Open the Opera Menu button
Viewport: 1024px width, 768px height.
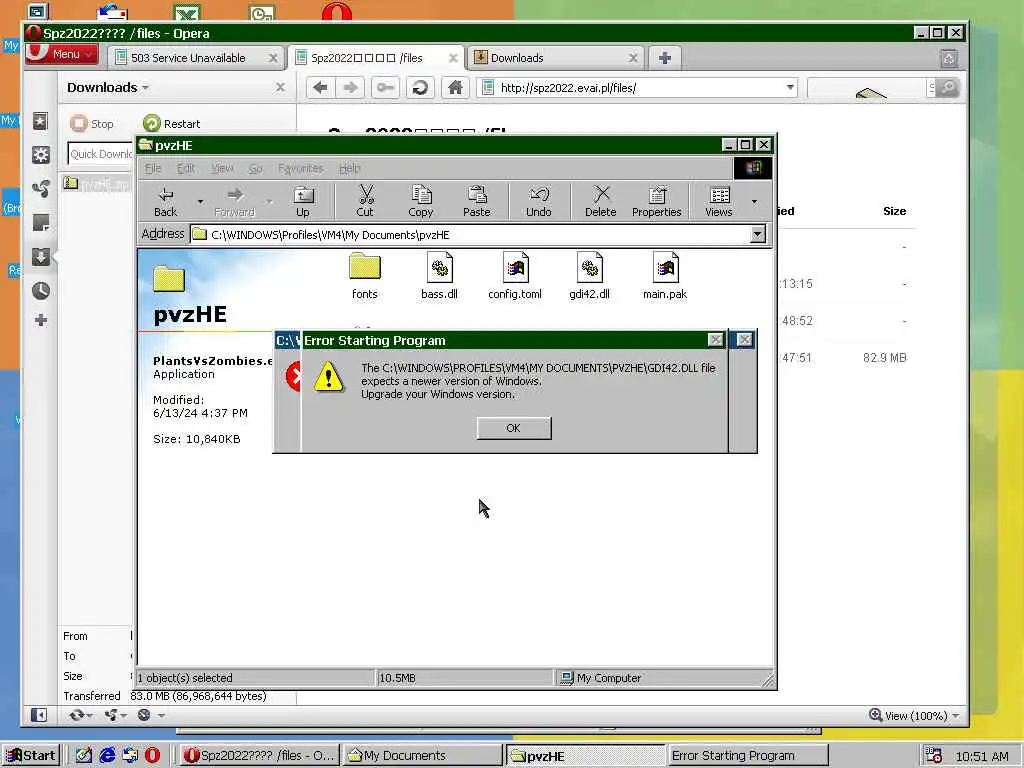[x=61, y=54]
